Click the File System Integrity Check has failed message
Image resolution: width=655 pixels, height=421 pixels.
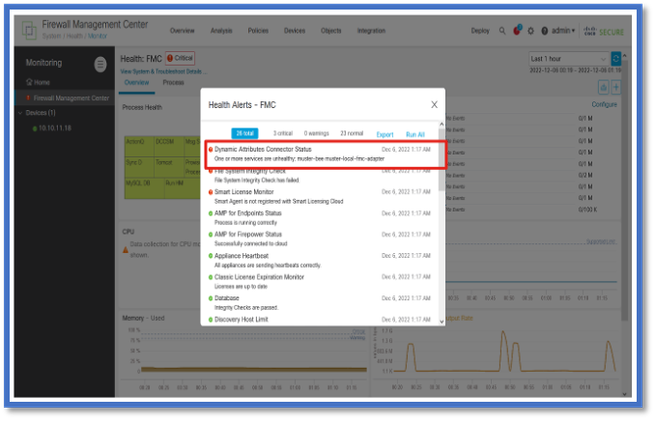(257, 180)
